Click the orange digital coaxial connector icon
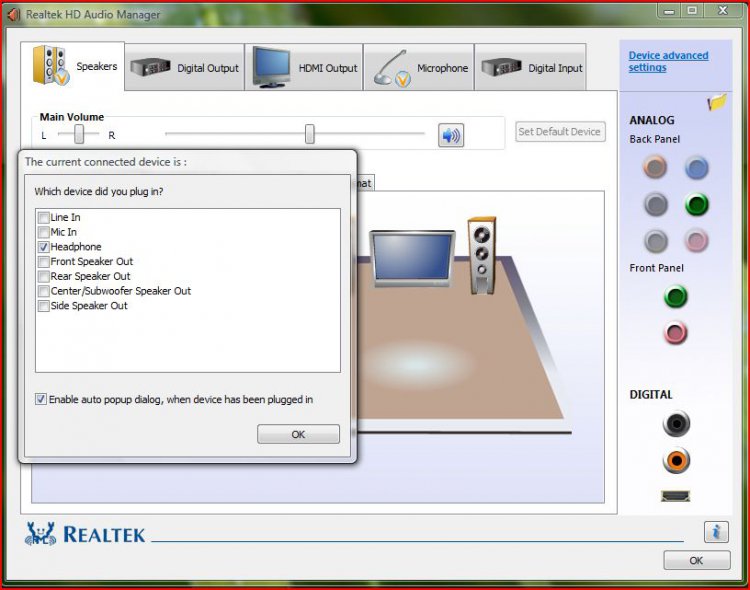 pos(676,460)
